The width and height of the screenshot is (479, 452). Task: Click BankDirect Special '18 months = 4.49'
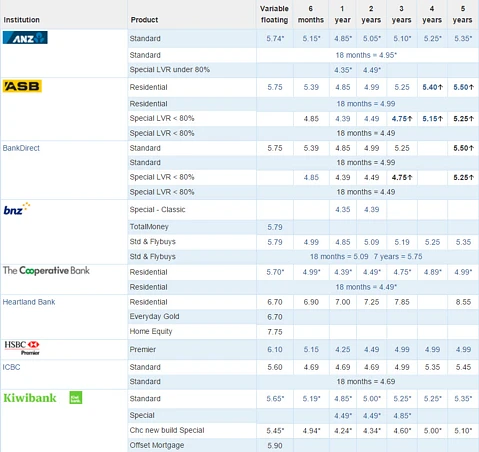pyautogui.click(x=366, y=192)
